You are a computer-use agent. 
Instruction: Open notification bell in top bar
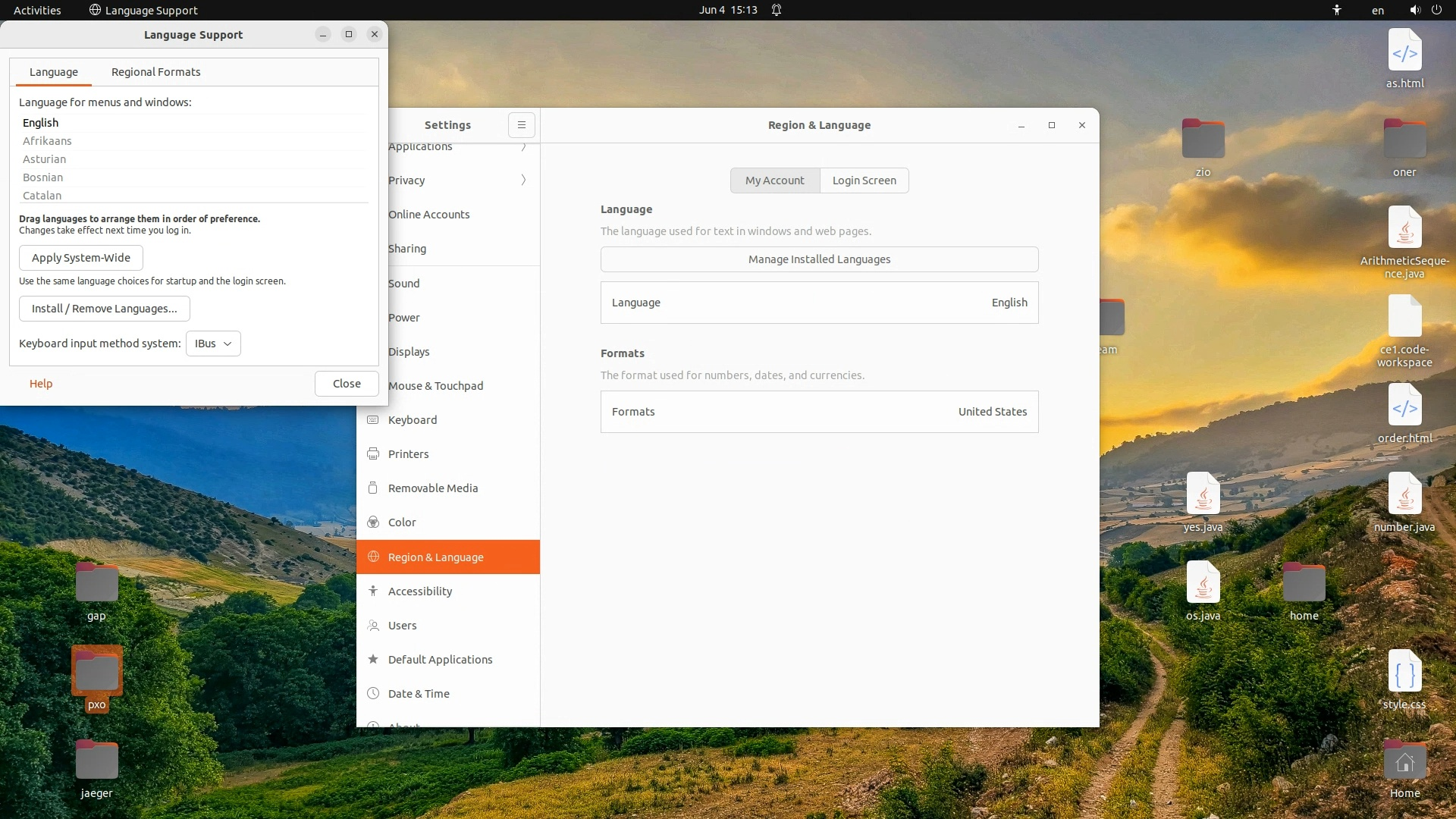click(776, 10)
